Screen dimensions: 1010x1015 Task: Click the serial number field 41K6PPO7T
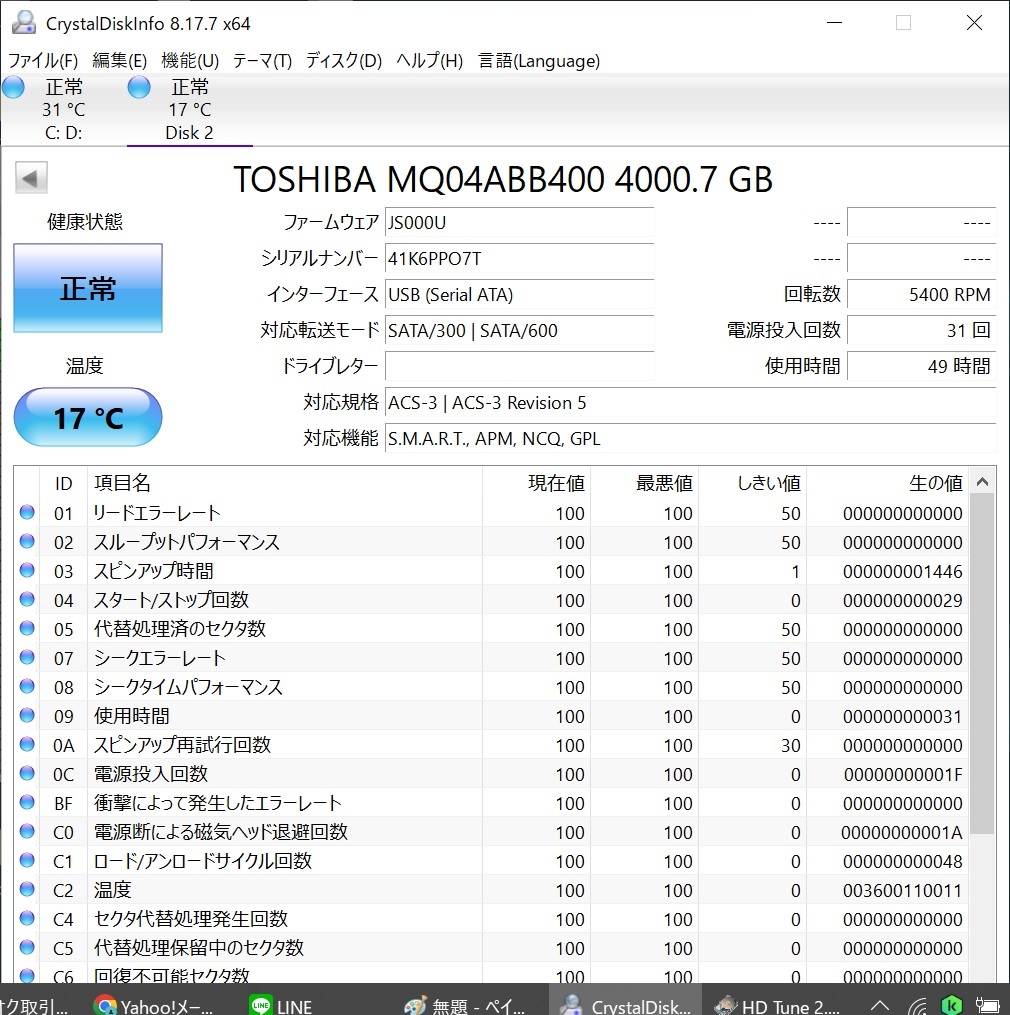(519, 259)
